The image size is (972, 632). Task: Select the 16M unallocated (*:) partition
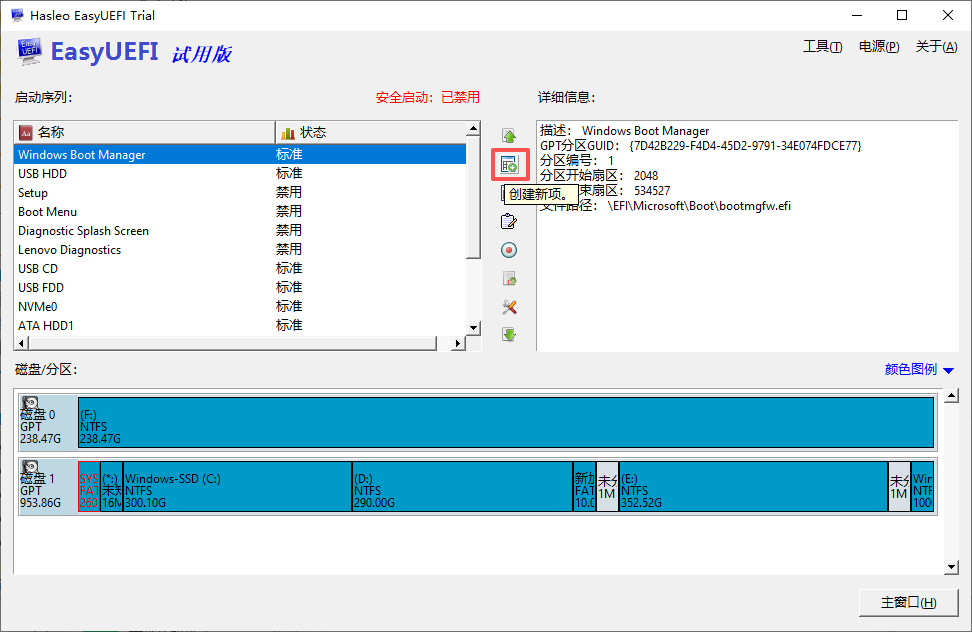(x=112, y=486)
